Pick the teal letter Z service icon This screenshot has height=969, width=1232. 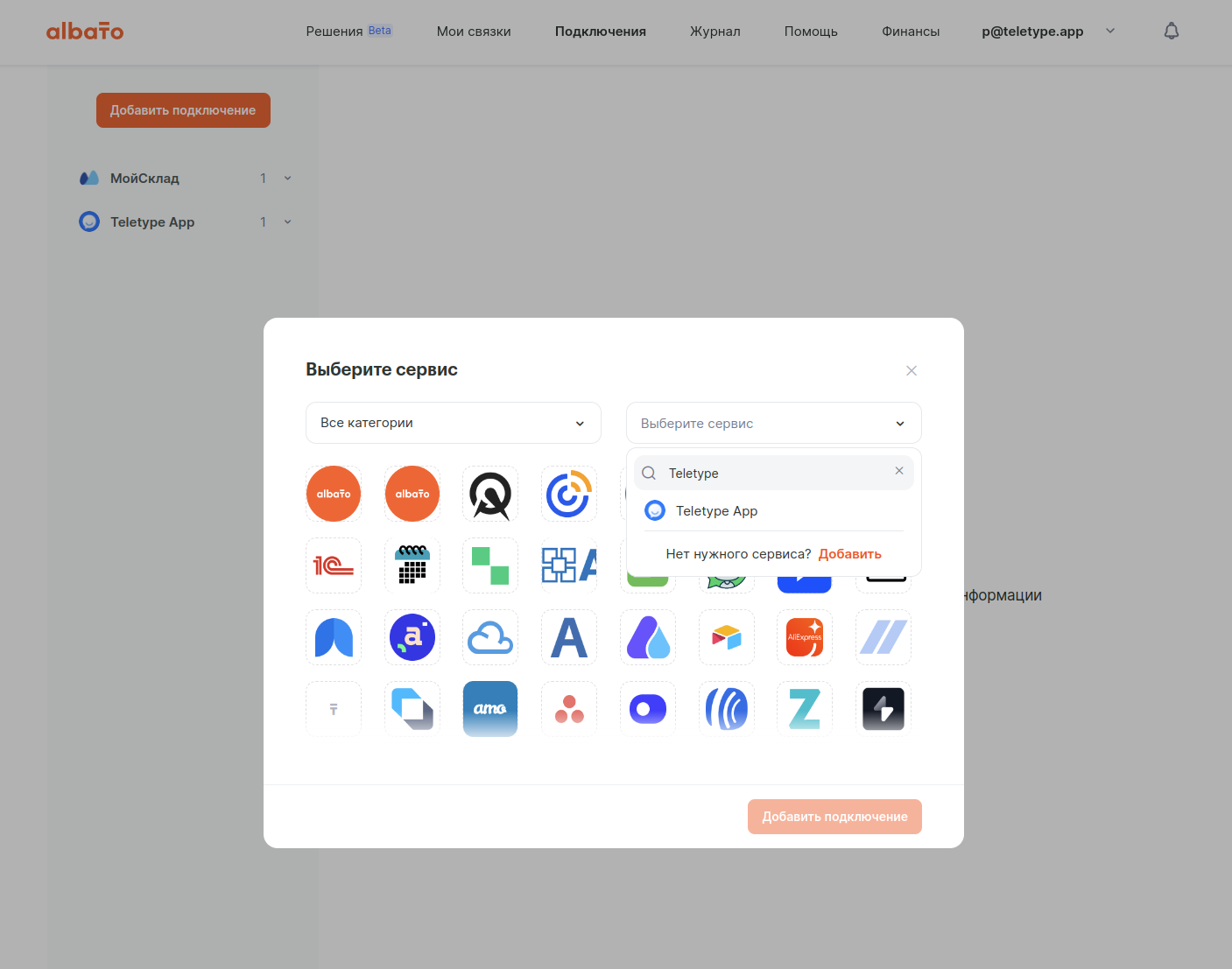coord(804,709)
